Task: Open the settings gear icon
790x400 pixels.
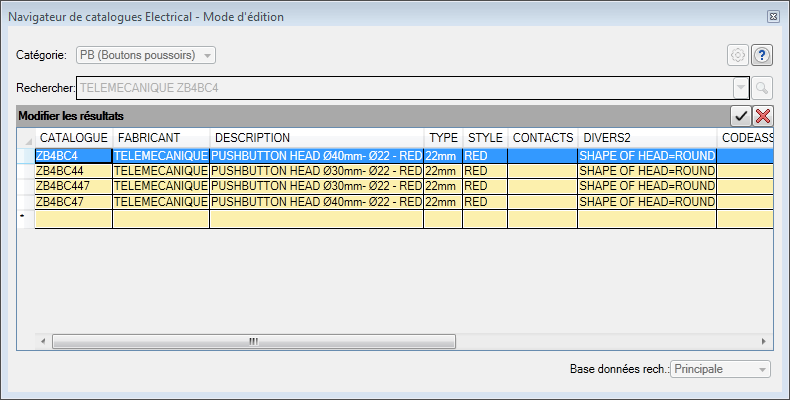Action: point(738,55)
